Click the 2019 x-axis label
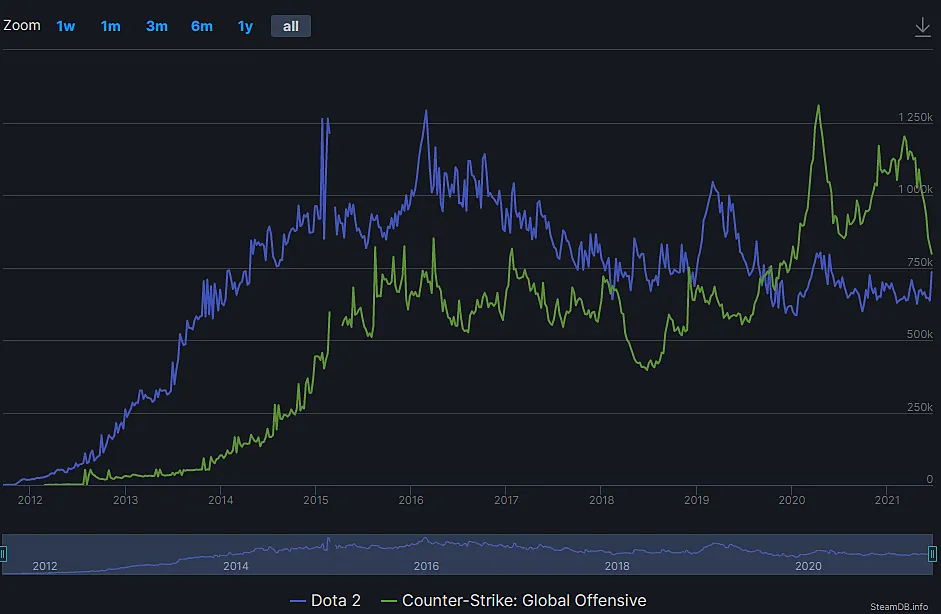Screen dimensions: 941x614 pos(696,500)
